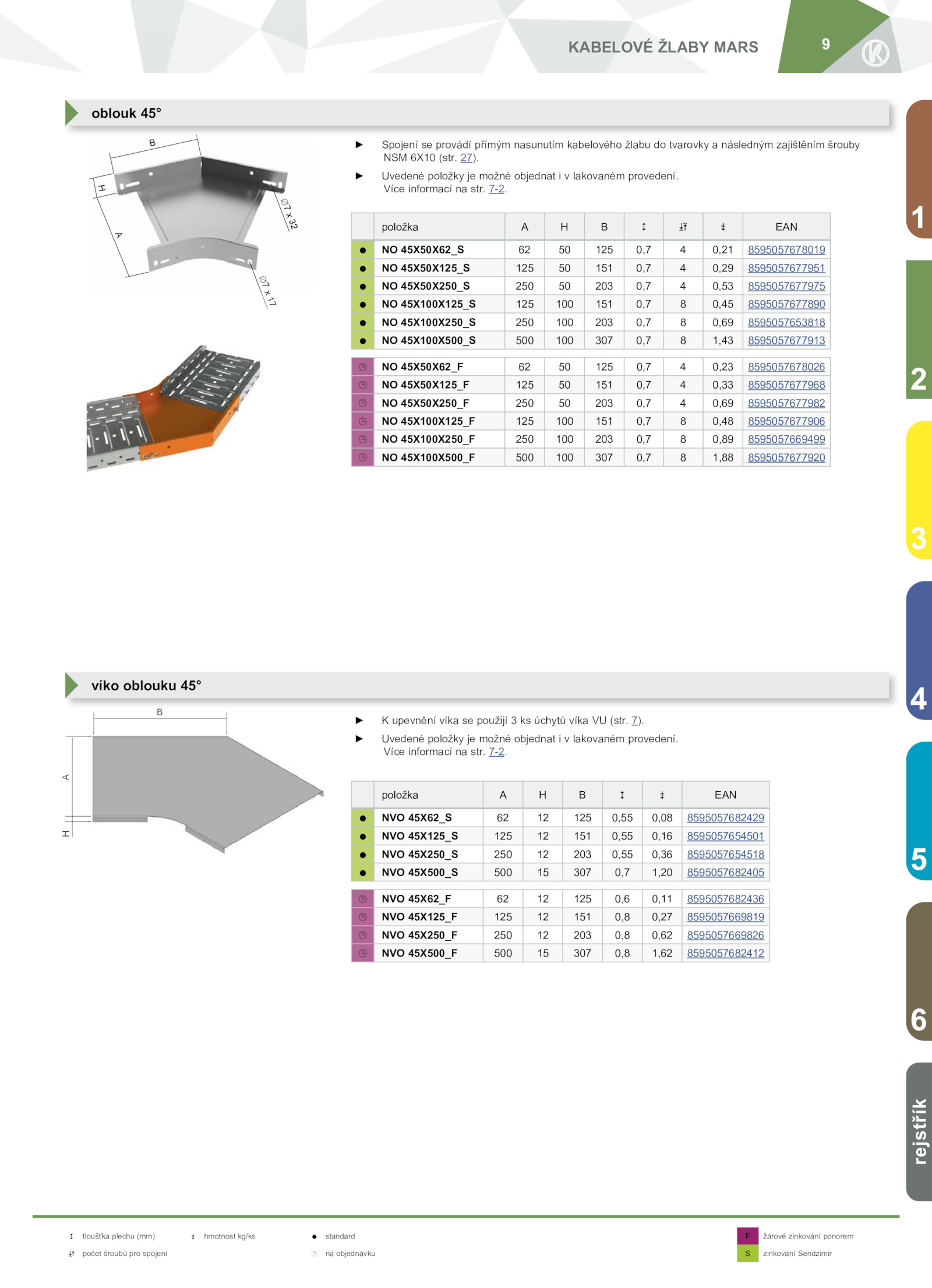
Task: Click the screw count icon in first table header
Action: coord(683,227)
